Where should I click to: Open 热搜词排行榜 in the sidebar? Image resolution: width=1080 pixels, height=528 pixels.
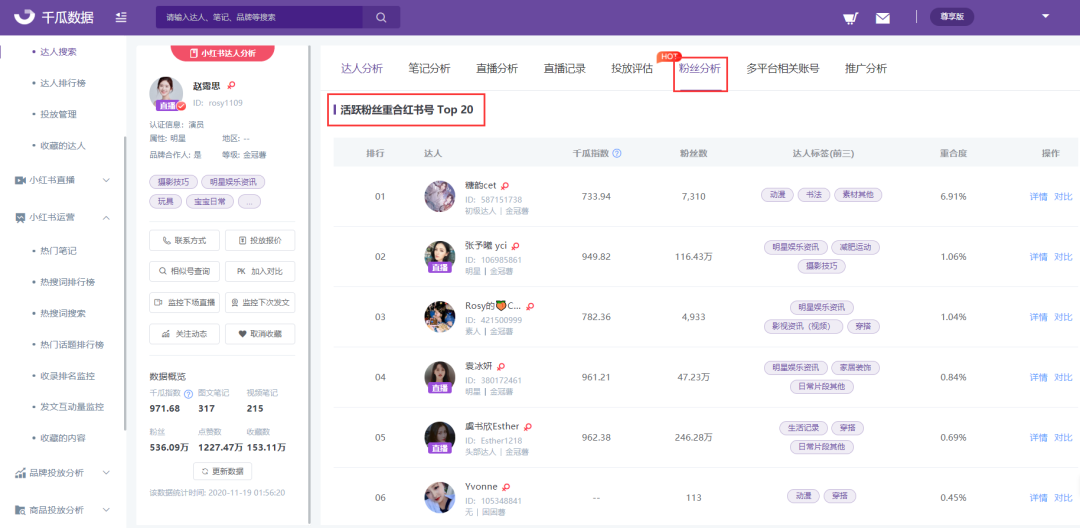click(x=68, y=282)
